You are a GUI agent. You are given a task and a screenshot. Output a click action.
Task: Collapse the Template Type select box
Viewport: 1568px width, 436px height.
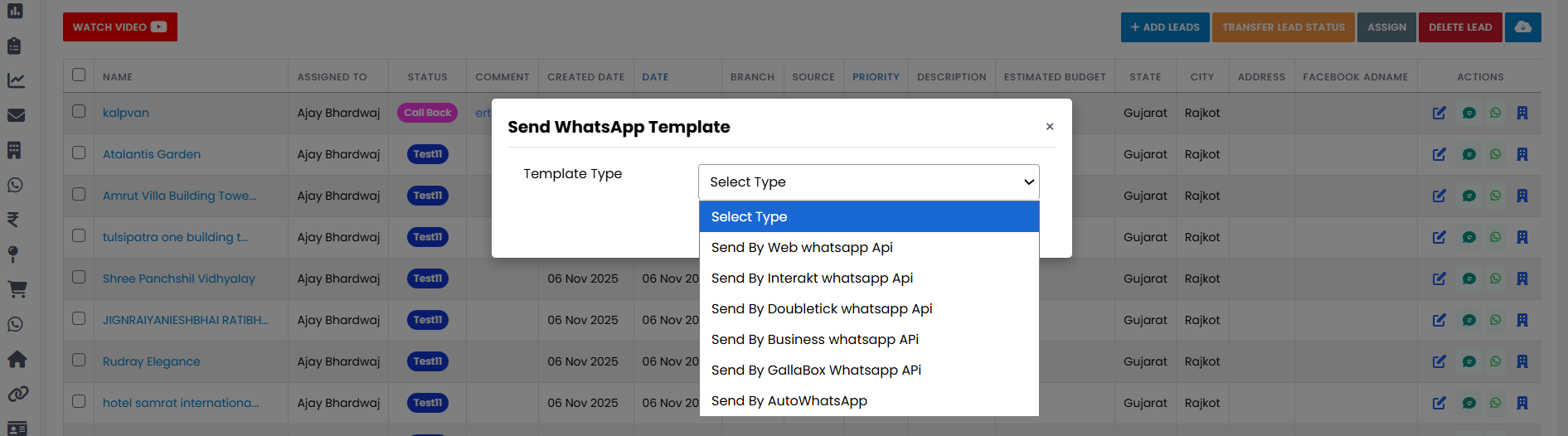(868, 182)
